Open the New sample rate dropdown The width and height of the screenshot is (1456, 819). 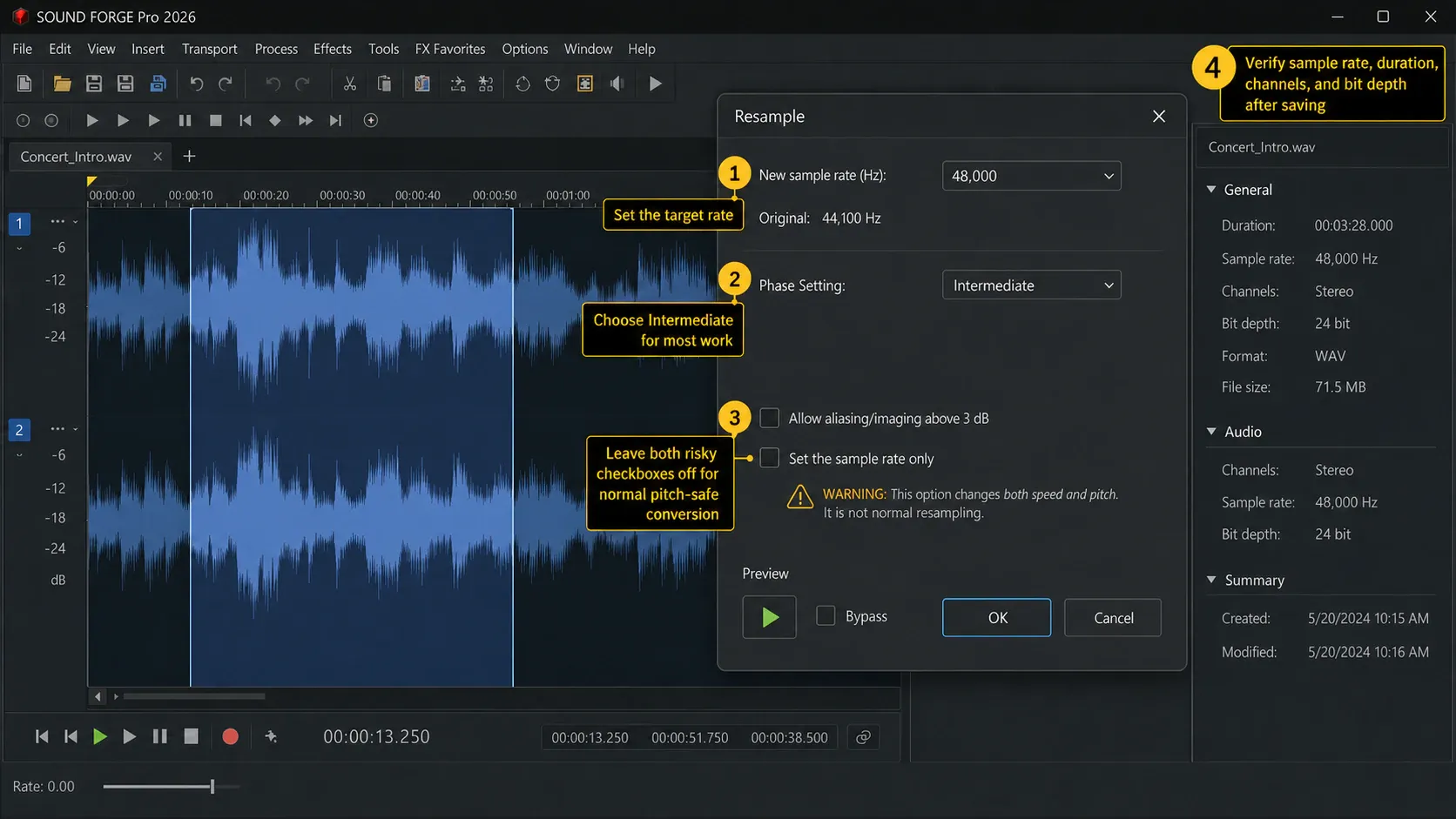pos(1031,176)
